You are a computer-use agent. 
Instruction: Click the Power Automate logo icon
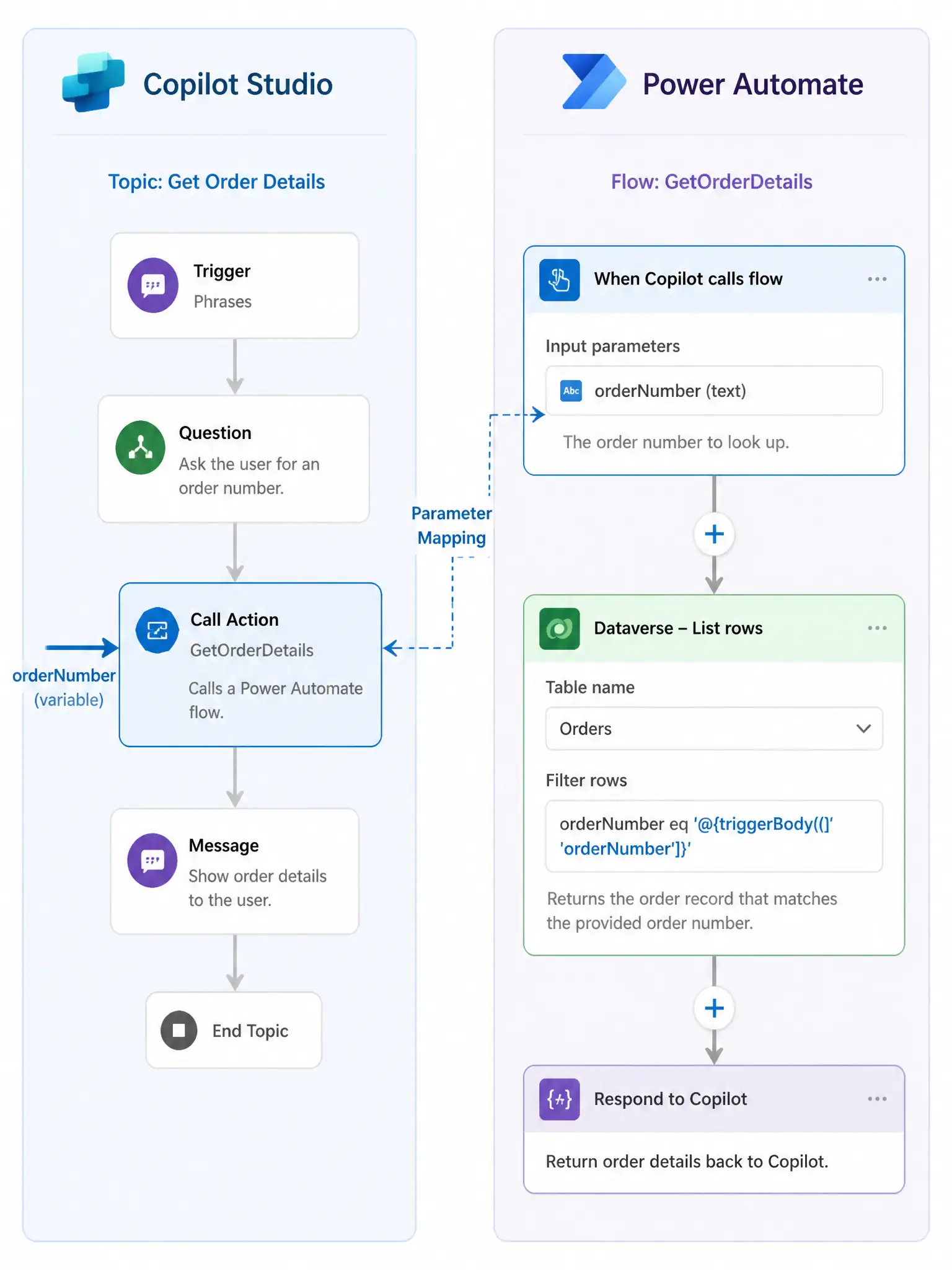coord(594,82)
